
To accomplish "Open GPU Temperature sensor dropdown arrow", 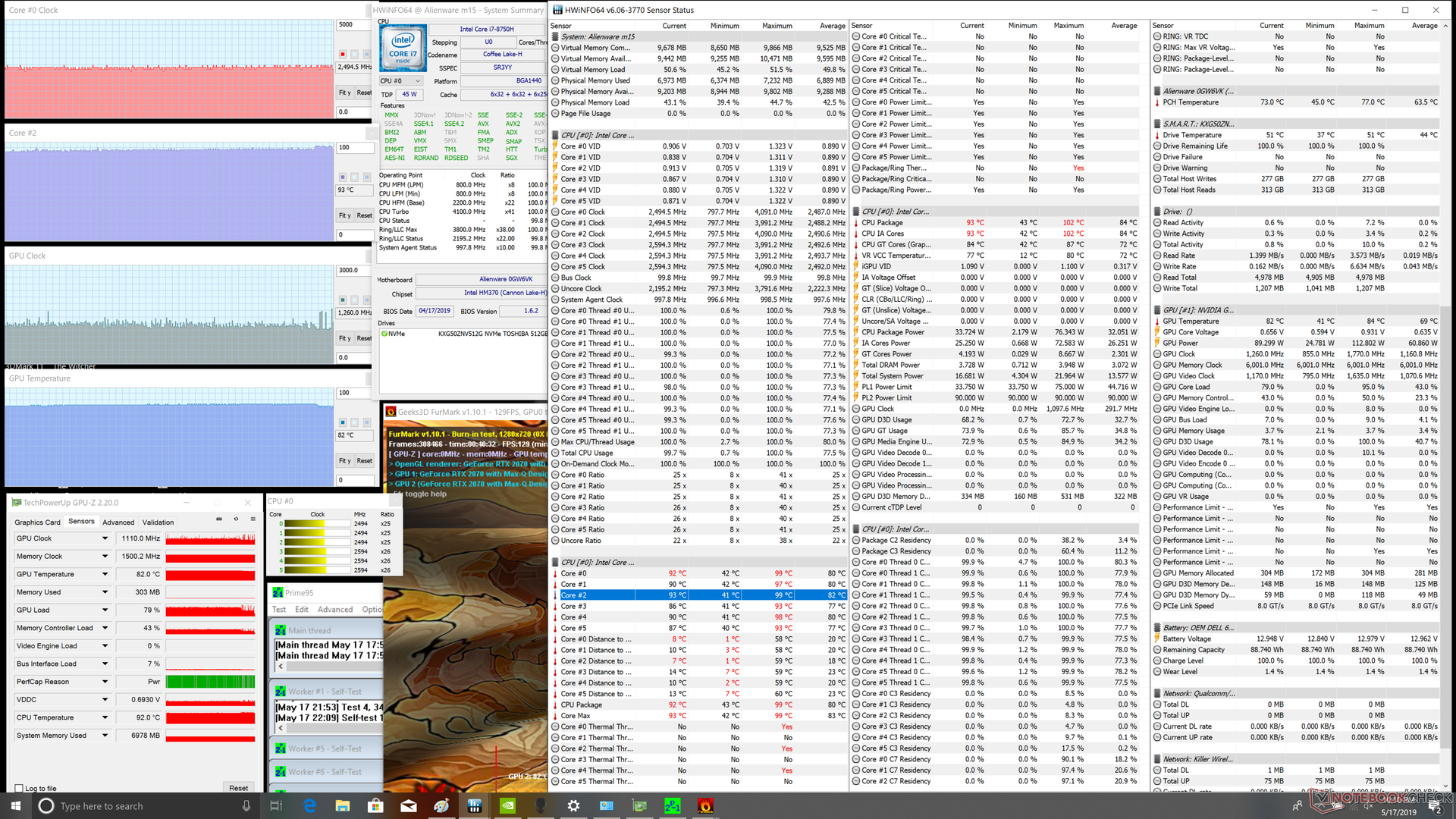I will [105, 574].
